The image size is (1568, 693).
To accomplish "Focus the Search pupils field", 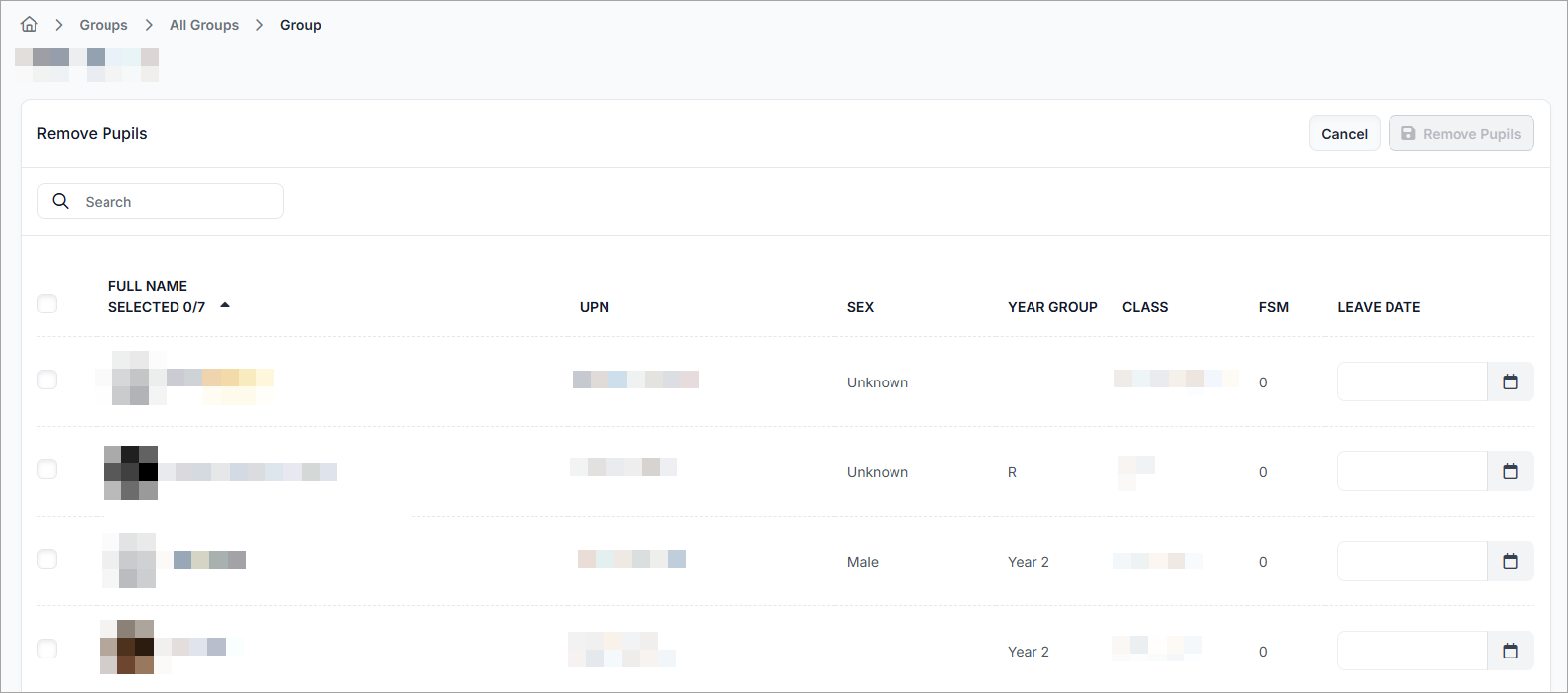I will 178,201.
